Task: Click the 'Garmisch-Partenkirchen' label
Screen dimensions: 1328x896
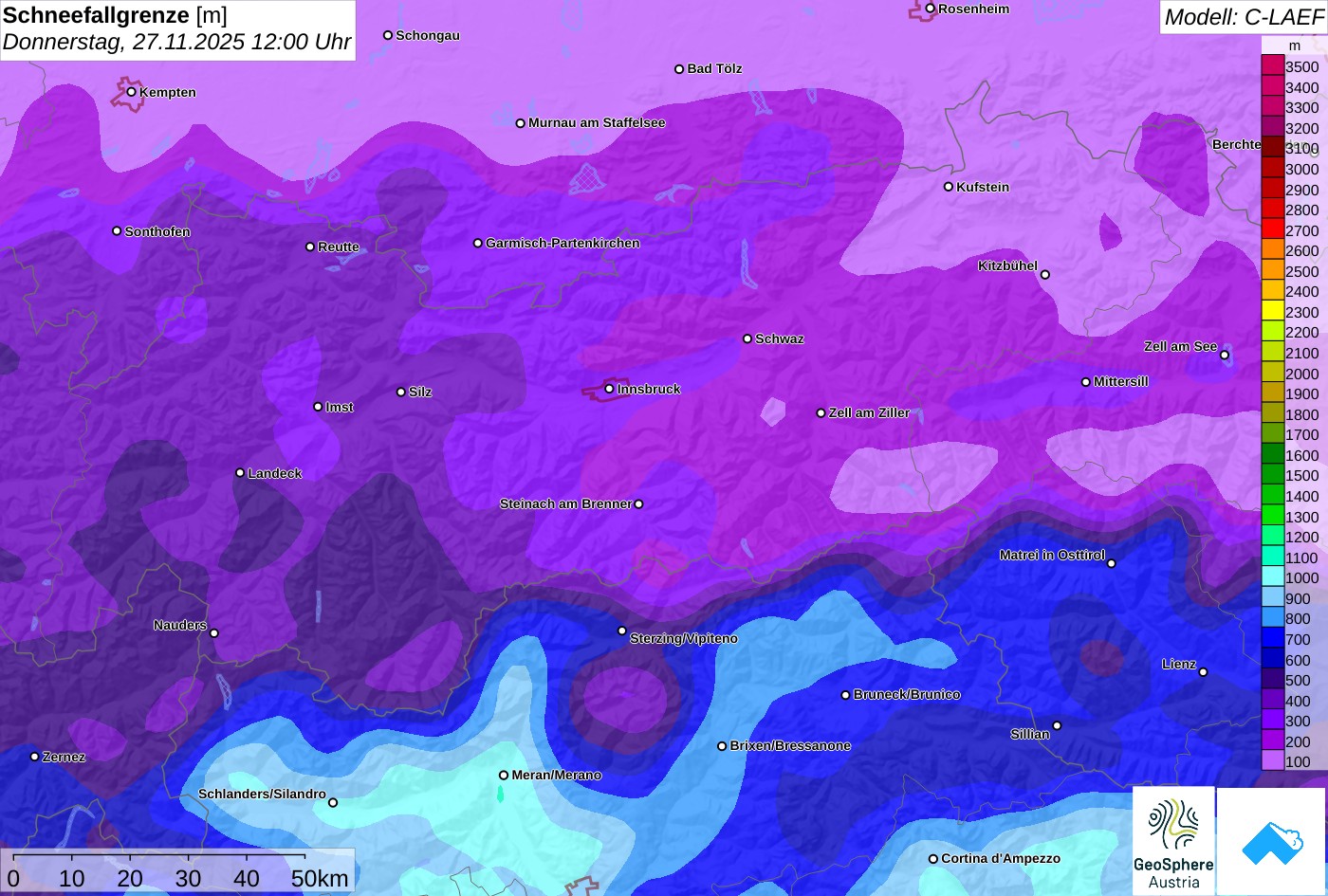Action: pyautogui.click(x=563, y=243)
